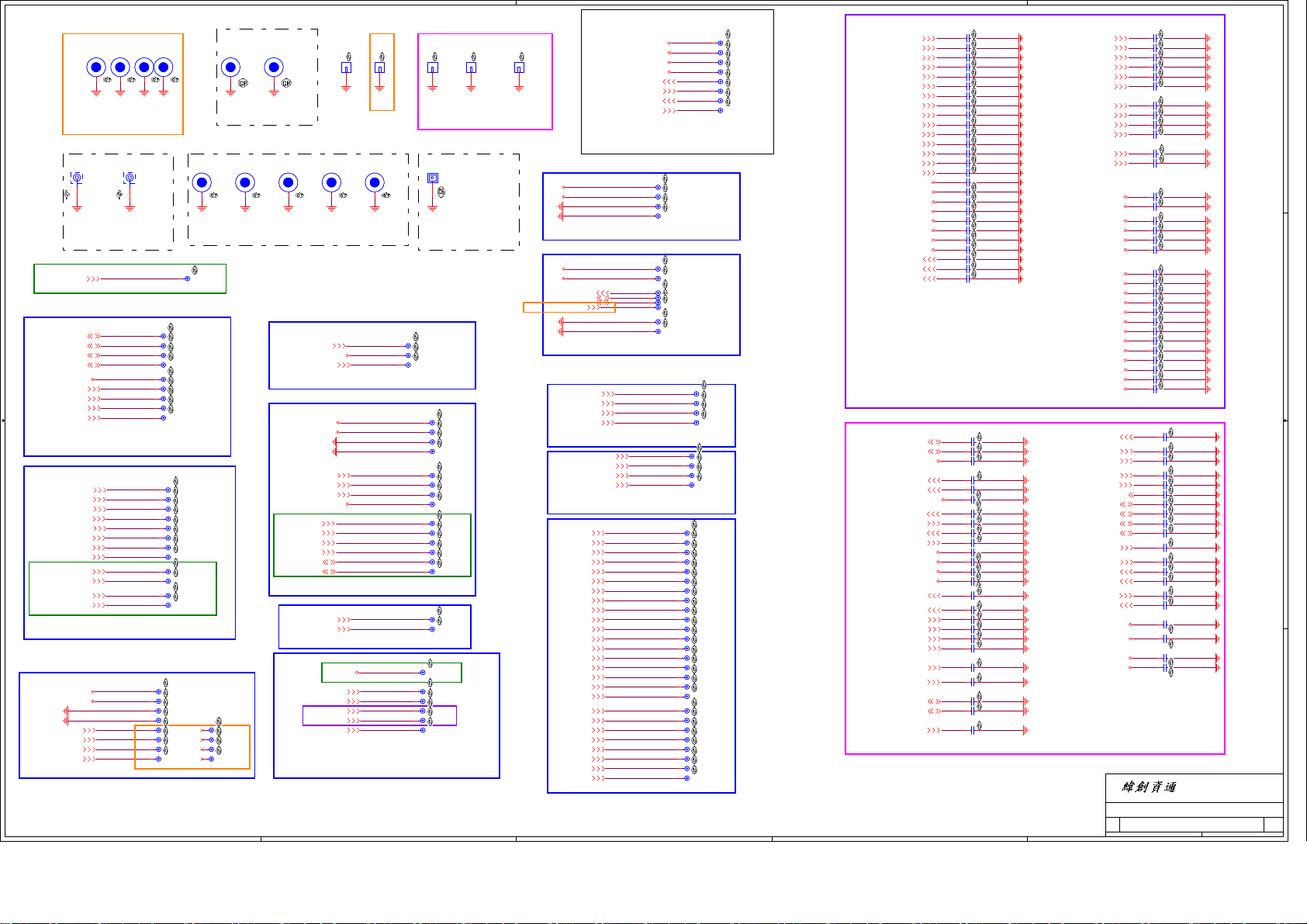Select the left dashed-target symbol in the two-symbol dashed box
Screen dimensions: 1307x924
tap(77, 178)
